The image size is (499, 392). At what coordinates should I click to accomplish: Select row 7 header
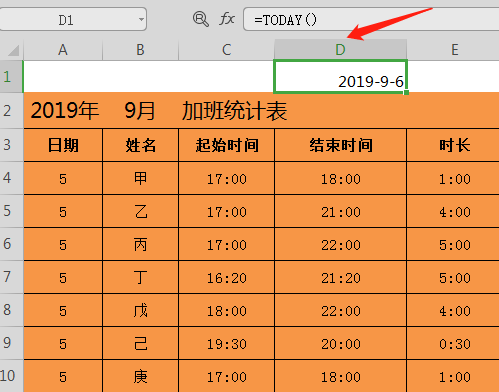click(x=11, y=277)
